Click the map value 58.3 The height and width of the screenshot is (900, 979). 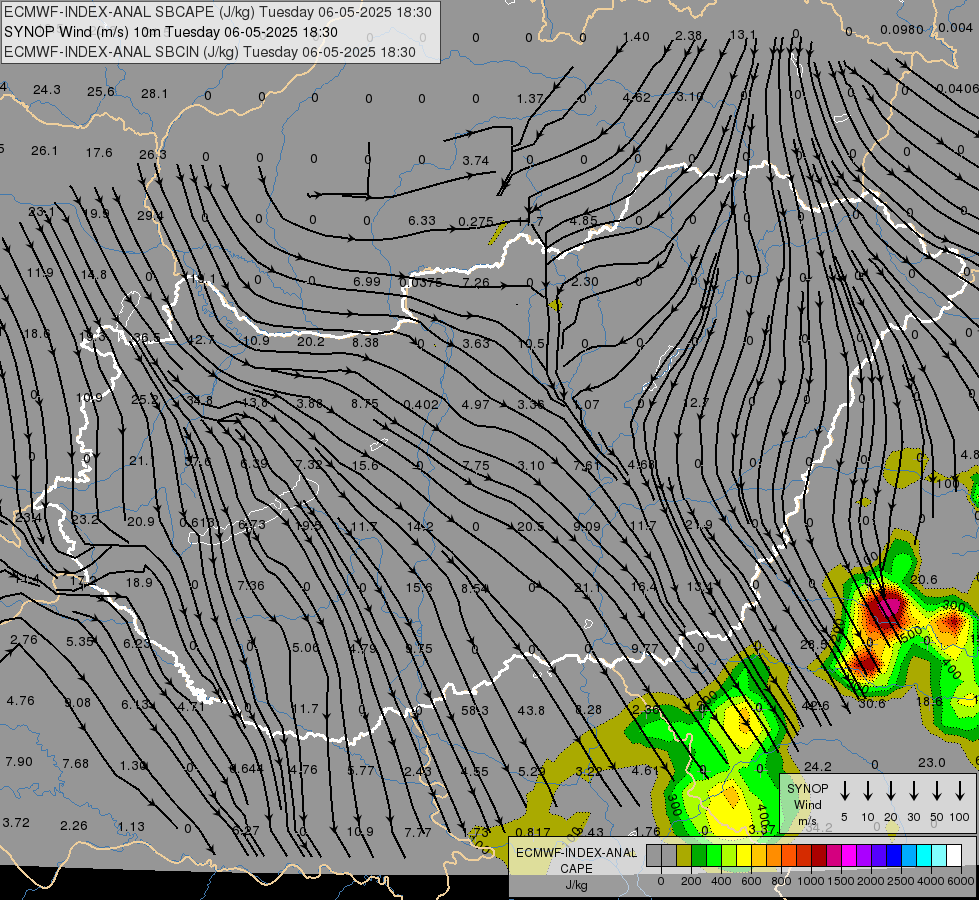[475, 710]
